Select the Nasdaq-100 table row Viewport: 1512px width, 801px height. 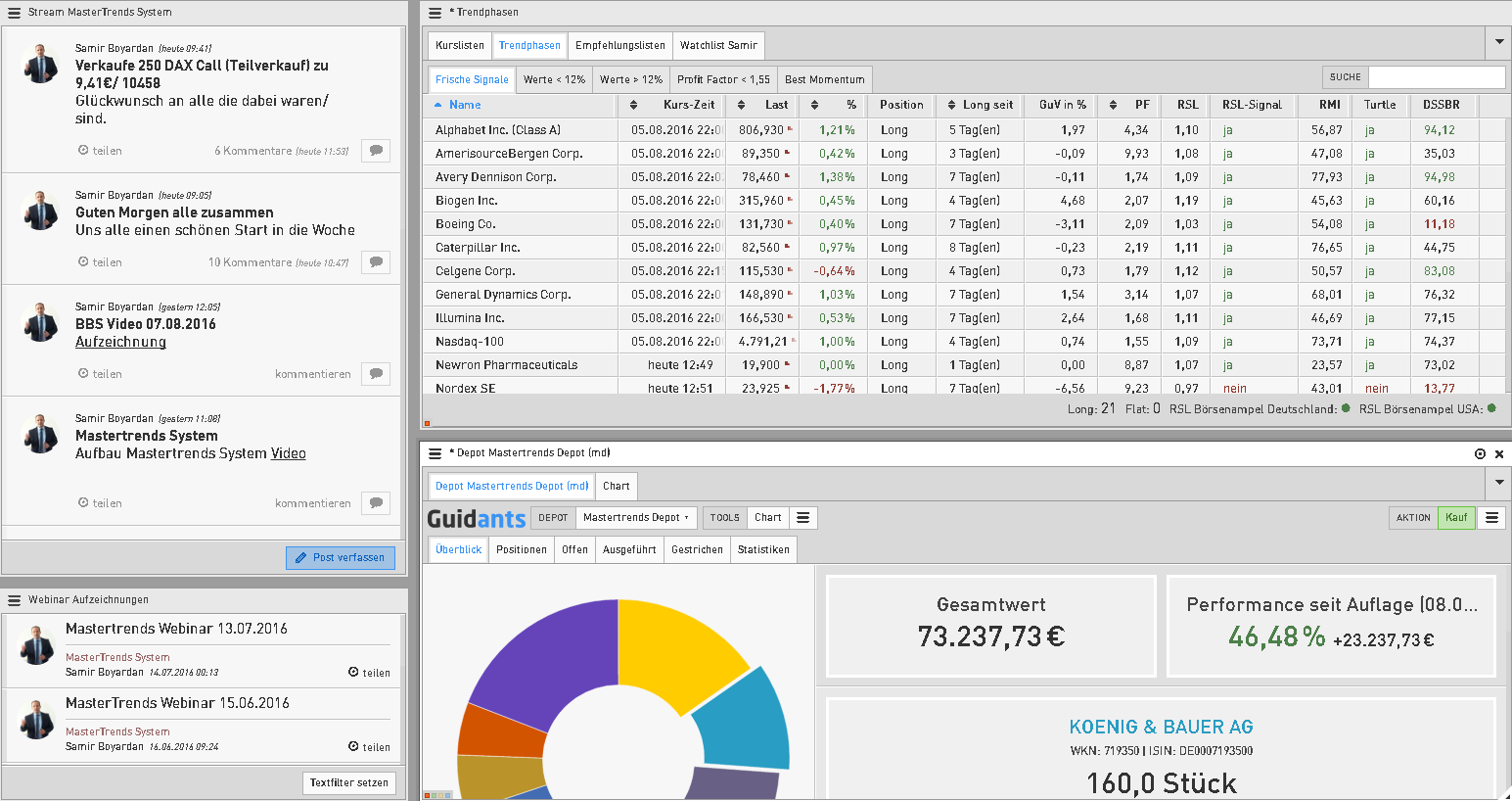pyautogui.click(x=964, y=341)
